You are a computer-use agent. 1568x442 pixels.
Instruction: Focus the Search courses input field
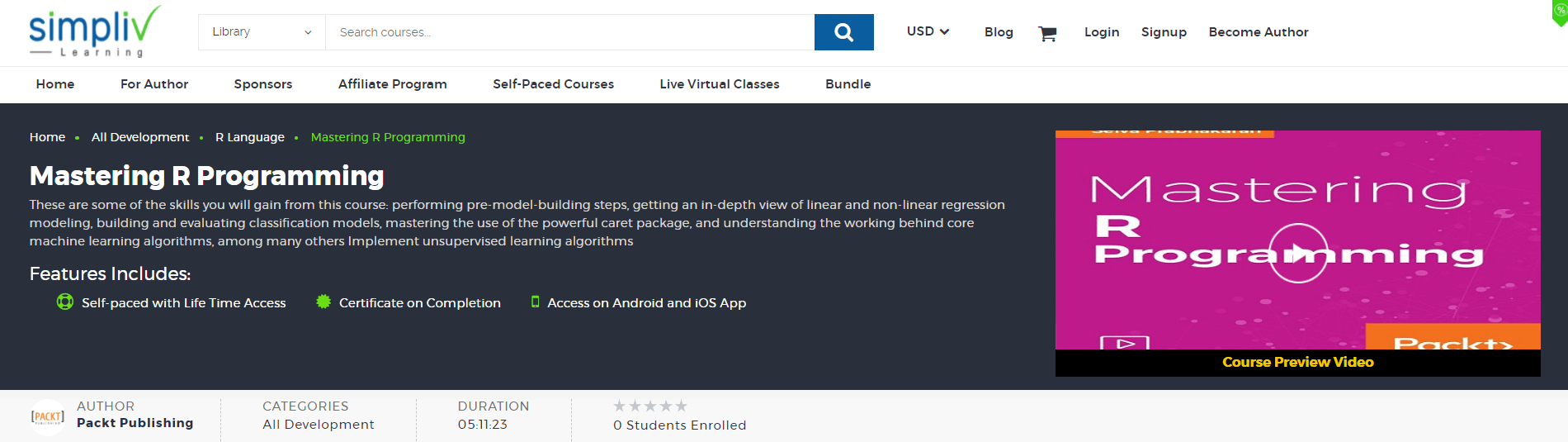tap(569, 32)
